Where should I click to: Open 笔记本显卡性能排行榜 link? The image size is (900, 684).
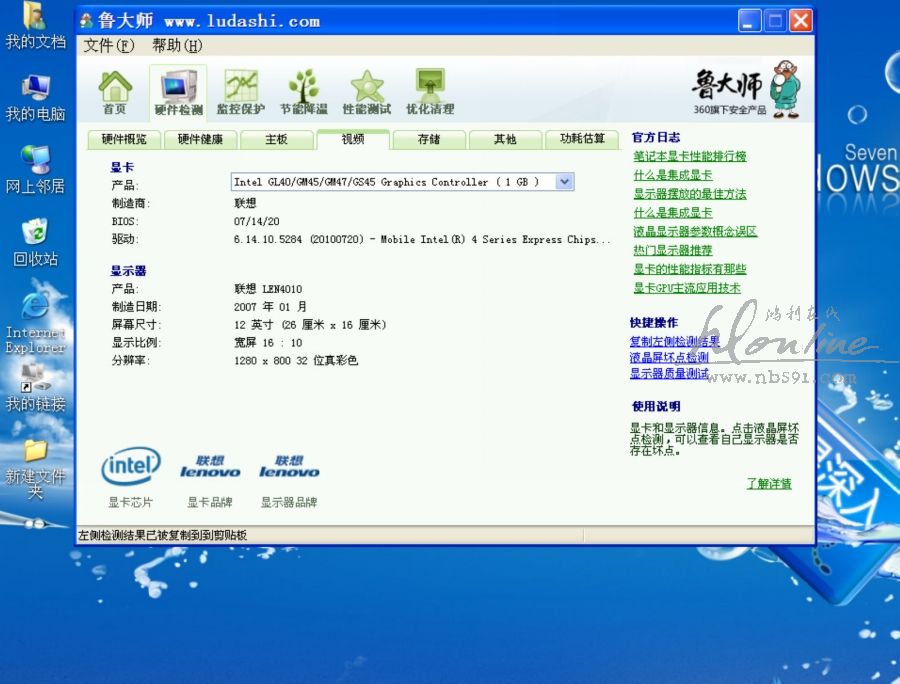689,156
